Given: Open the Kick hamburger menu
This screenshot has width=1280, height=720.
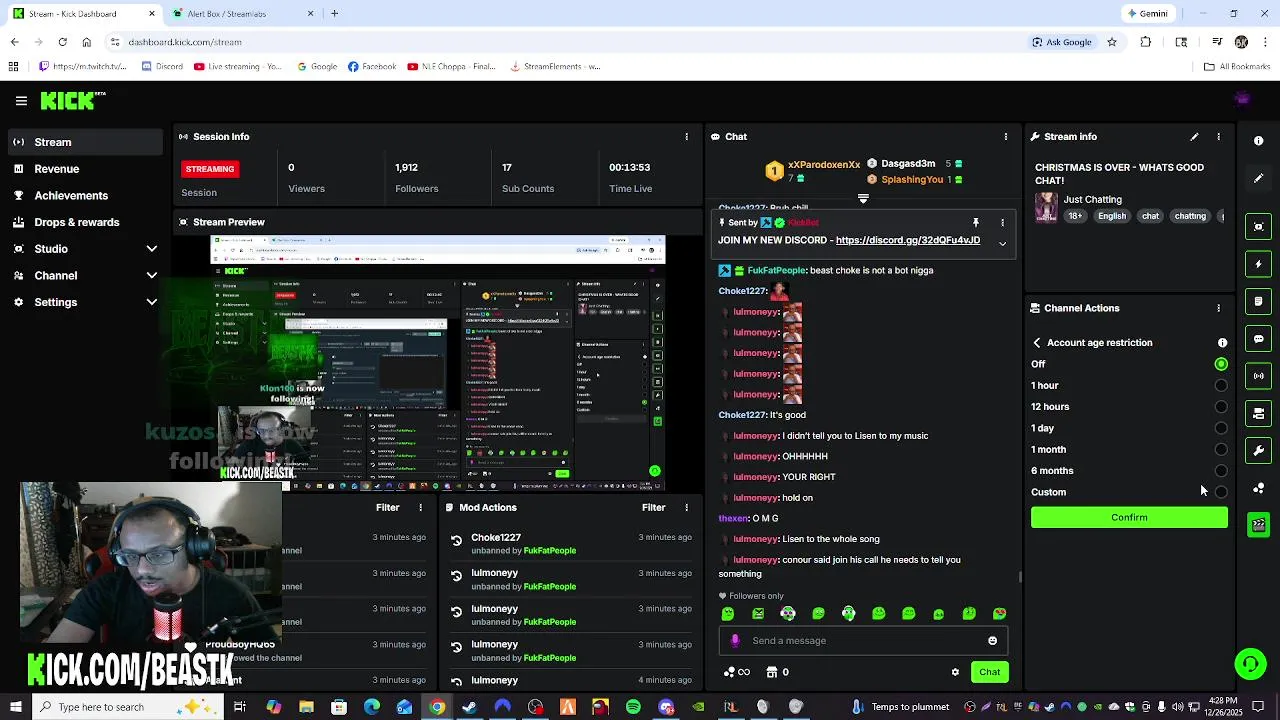Looking at the screenshot, I should pyautogui.click(x=21, y=100).
